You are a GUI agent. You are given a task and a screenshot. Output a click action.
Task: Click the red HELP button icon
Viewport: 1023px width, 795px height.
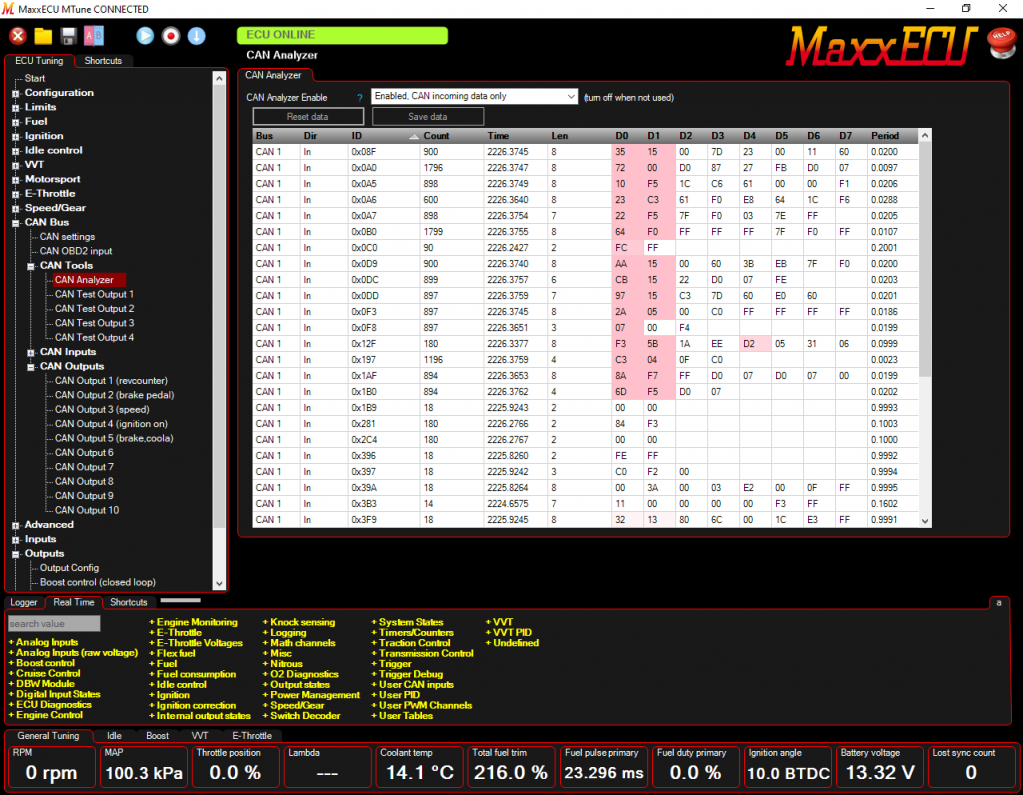point(1001,42)
